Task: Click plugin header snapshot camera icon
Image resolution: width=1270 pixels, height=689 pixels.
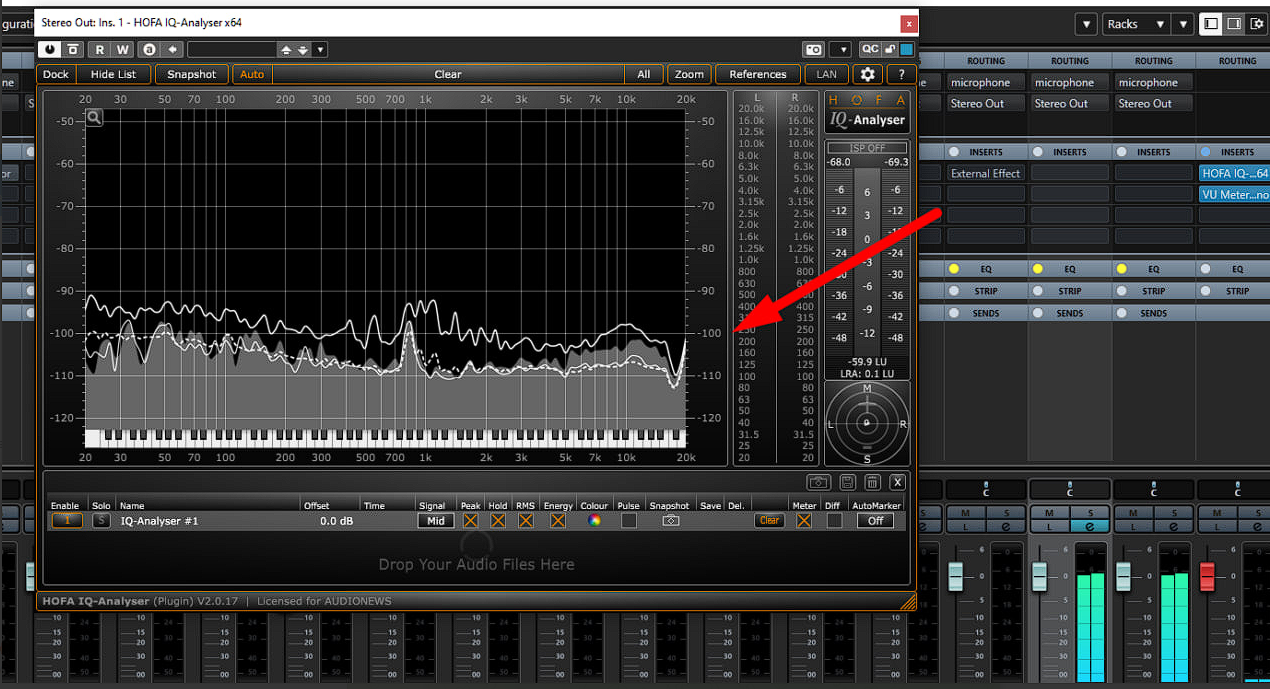Action: point(814,49)
